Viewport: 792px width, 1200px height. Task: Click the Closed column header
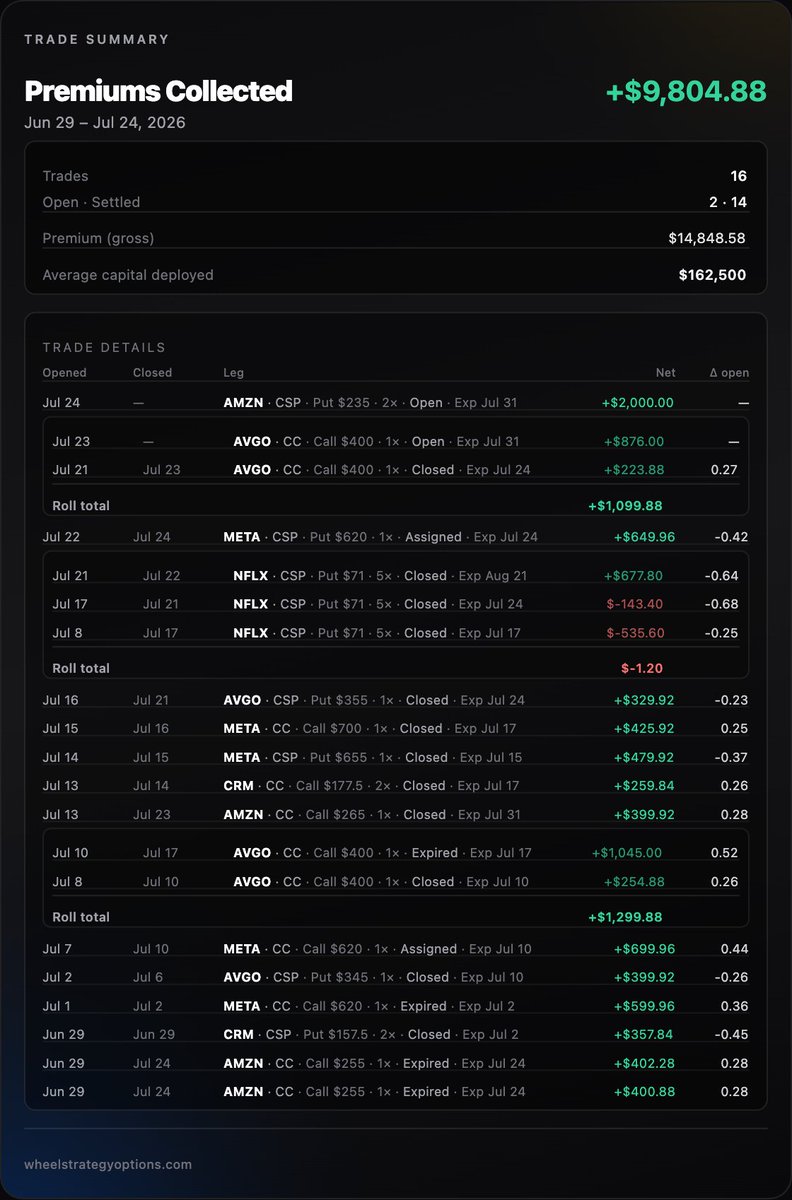click(x=153, y=373)
